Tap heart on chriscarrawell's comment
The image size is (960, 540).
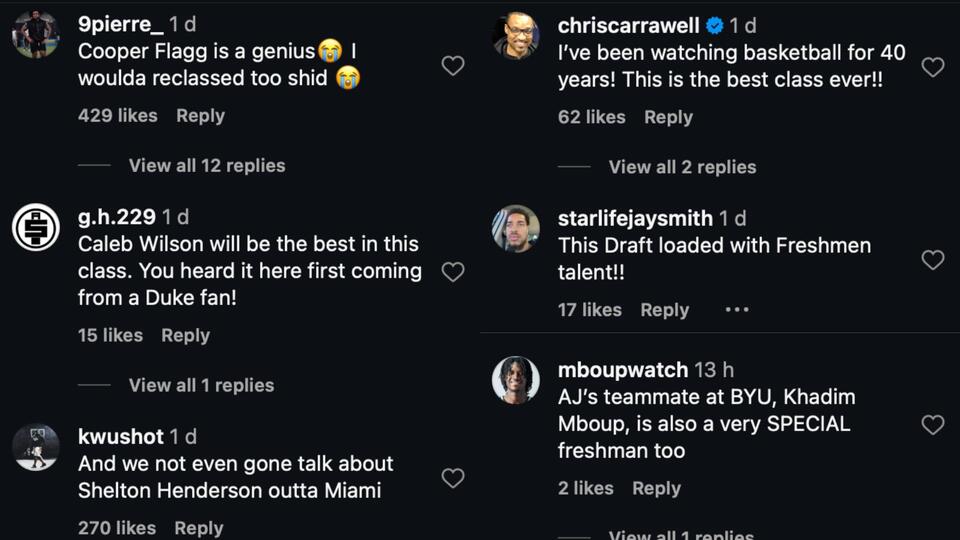[x=932, y=67]
